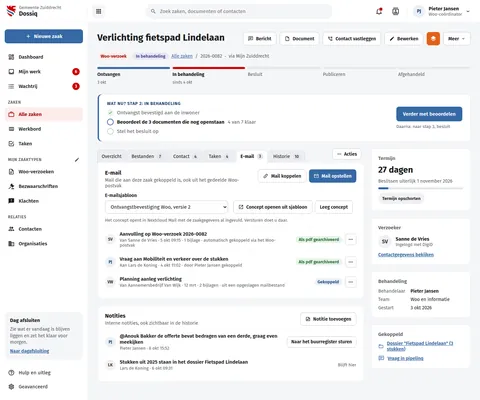The width and height of the screenshot is (480, 400).
Task: Mark Stel het besluit op step
Action: click(x=110, y=131)
